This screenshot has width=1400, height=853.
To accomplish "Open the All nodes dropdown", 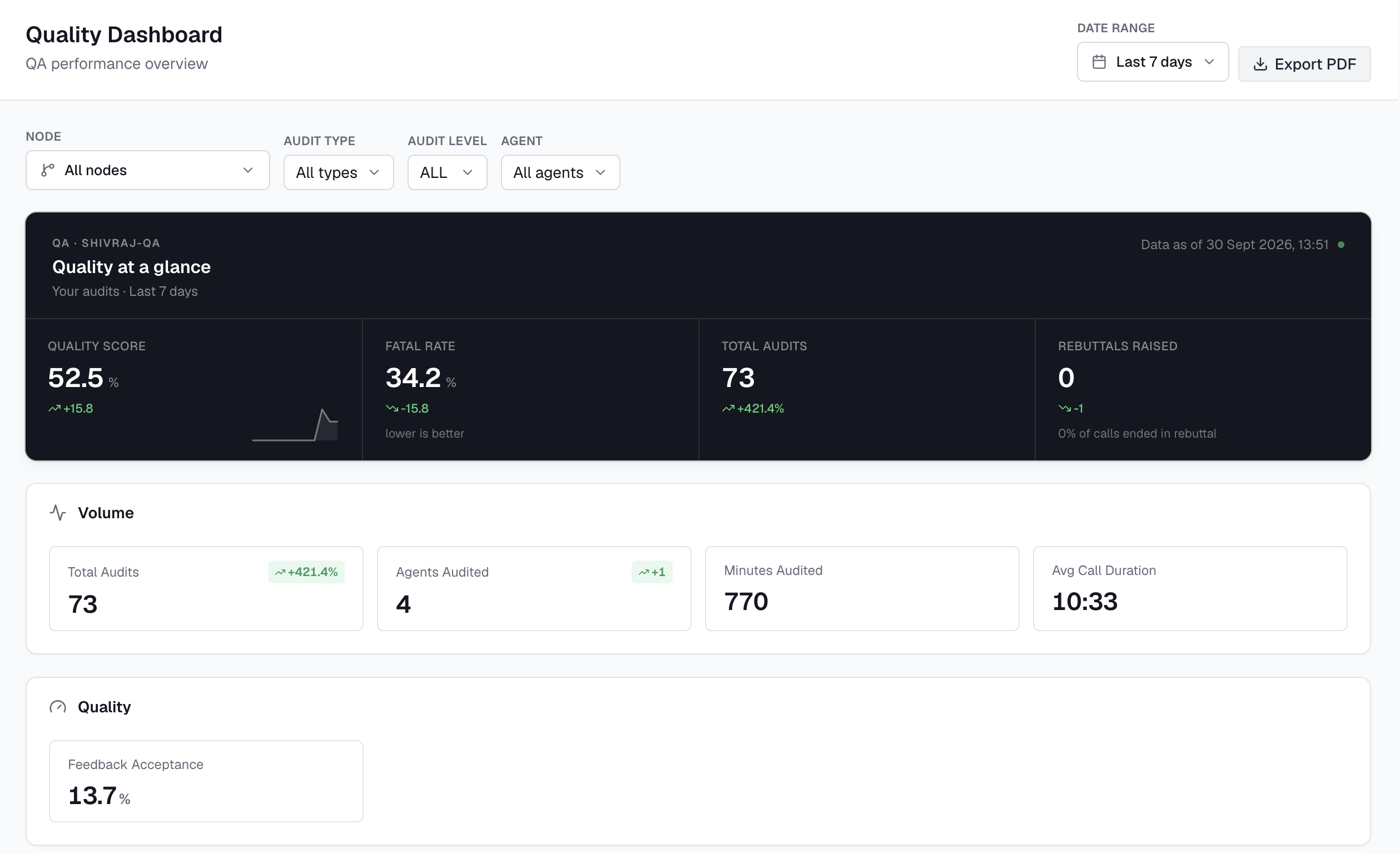I will coord(148,170).
